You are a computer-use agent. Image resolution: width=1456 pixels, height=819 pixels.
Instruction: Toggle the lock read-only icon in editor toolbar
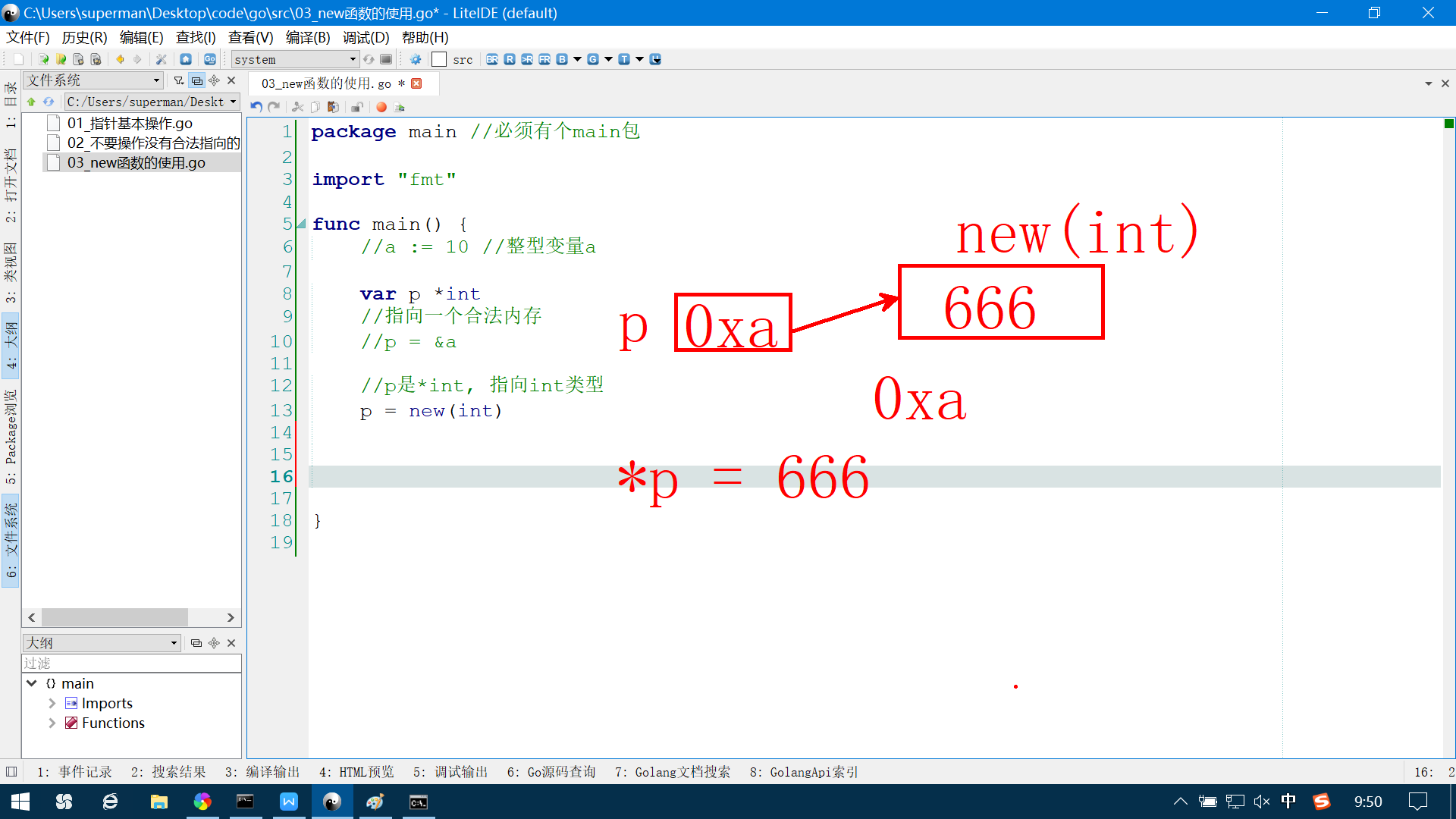356,107
